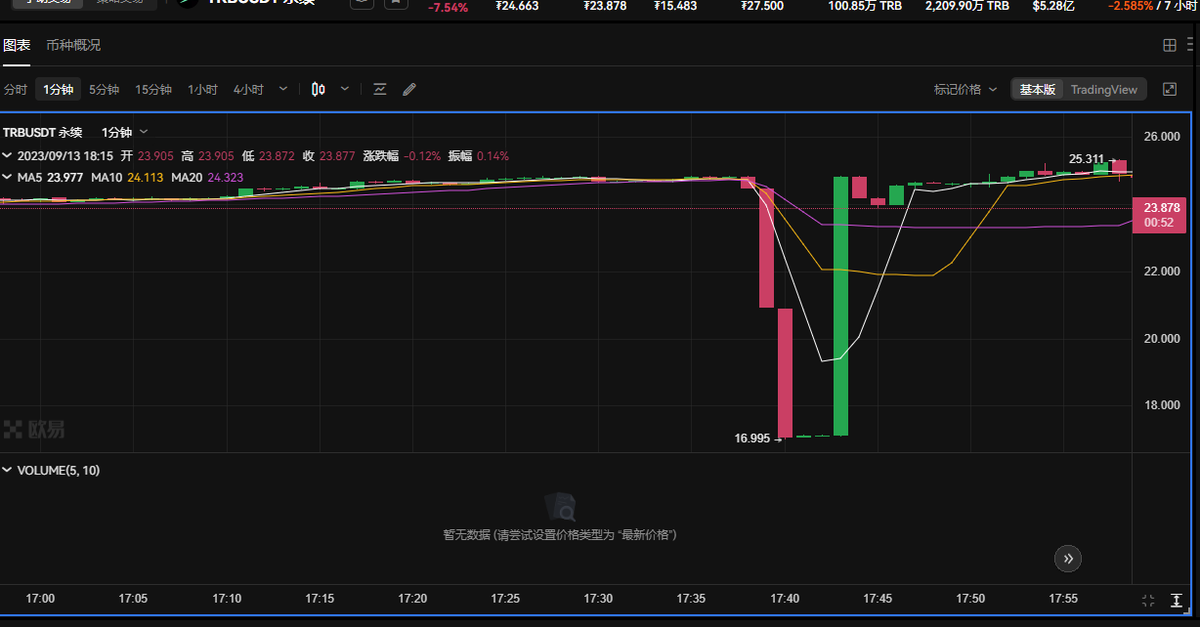
Task: Collapse the OHLC date row chevron
Action: (8, 156)
